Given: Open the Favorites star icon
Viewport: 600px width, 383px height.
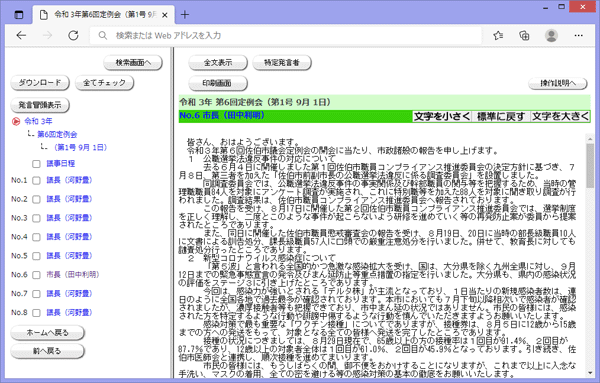Looking at the screenshot, I should [x=498, y=36].
